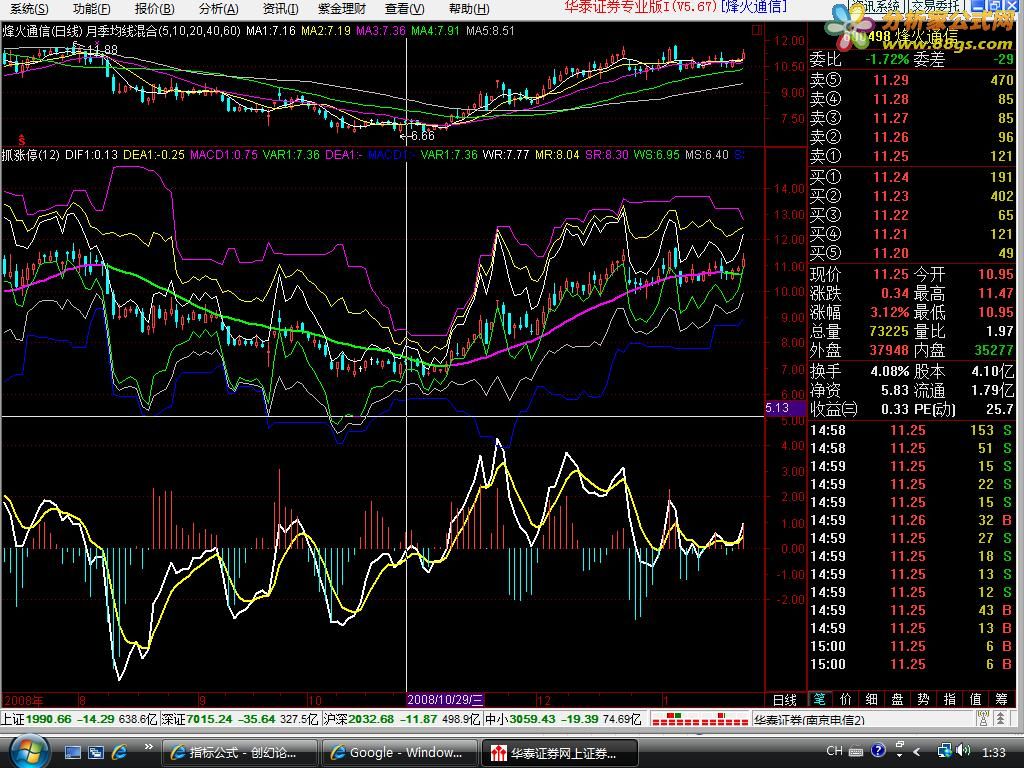Click the PE(动) value 25.7

999,409
